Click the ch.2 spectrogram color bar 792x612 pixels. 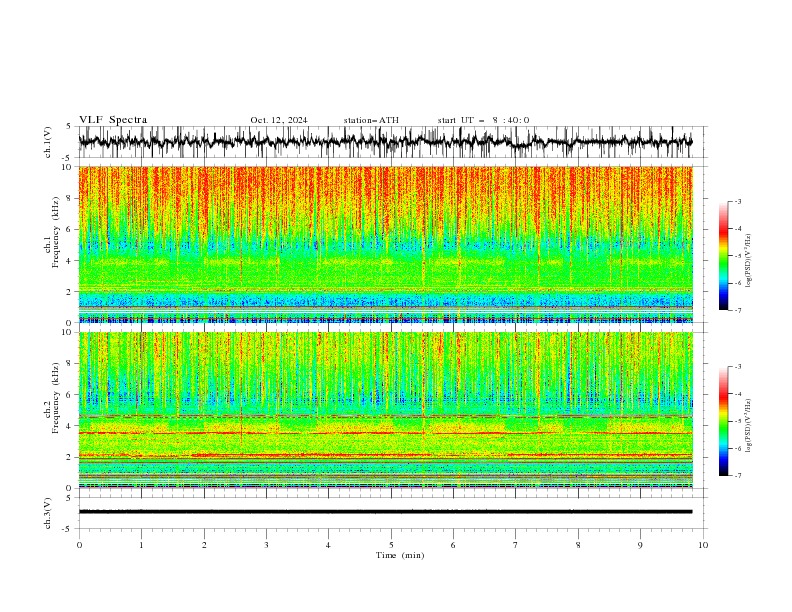click(x=723, y=421)
